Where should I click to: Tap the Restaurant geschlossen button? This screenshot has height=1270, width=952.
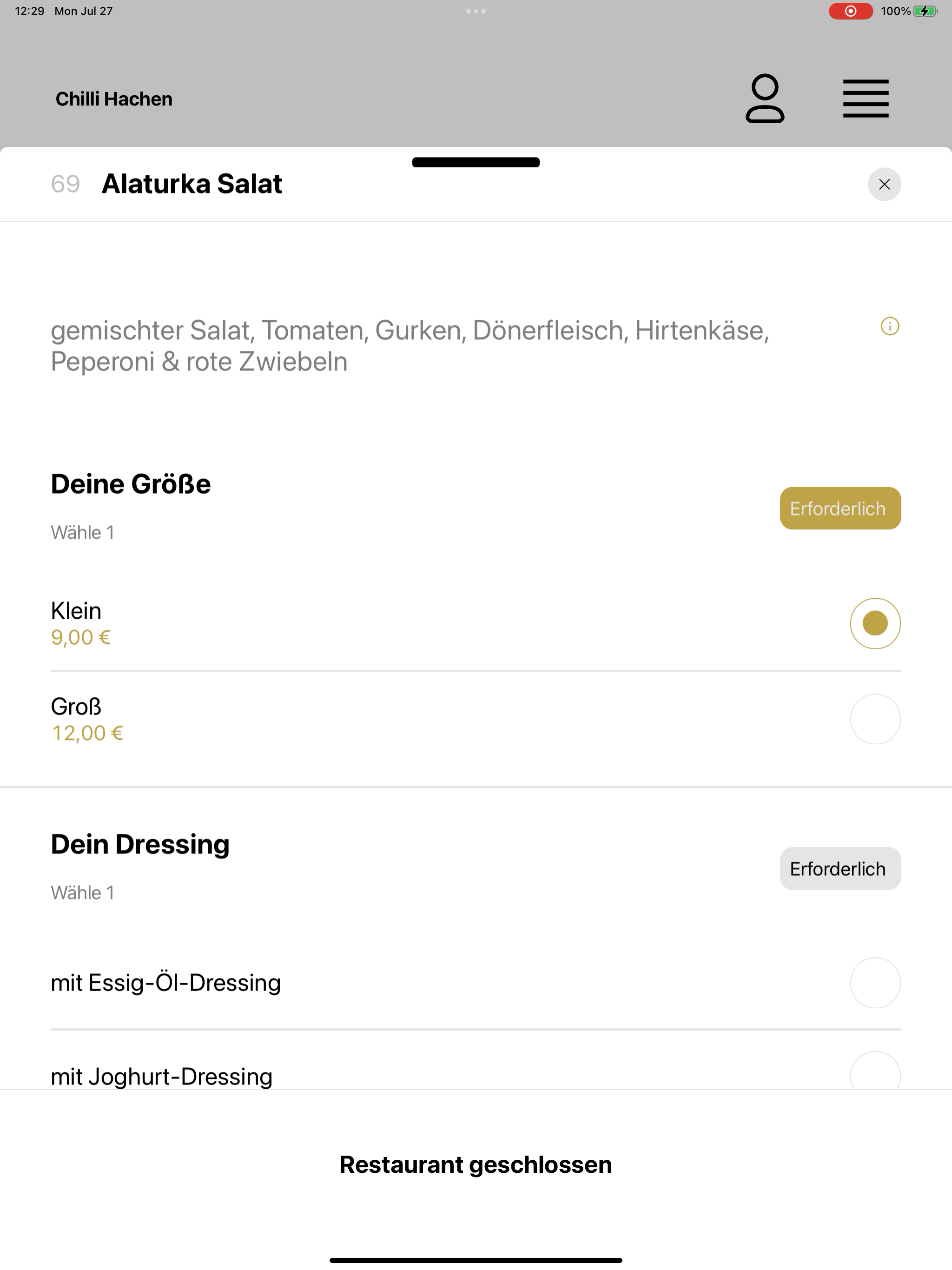[x=476, y=1164]
